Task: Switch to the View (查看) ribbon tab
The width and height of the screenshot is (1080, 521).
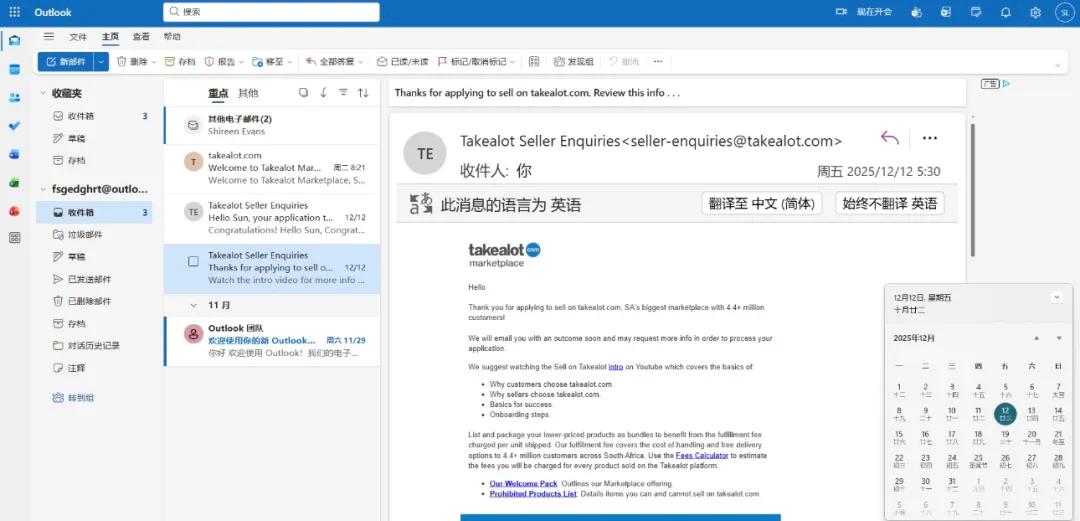Action: point(141,37)
